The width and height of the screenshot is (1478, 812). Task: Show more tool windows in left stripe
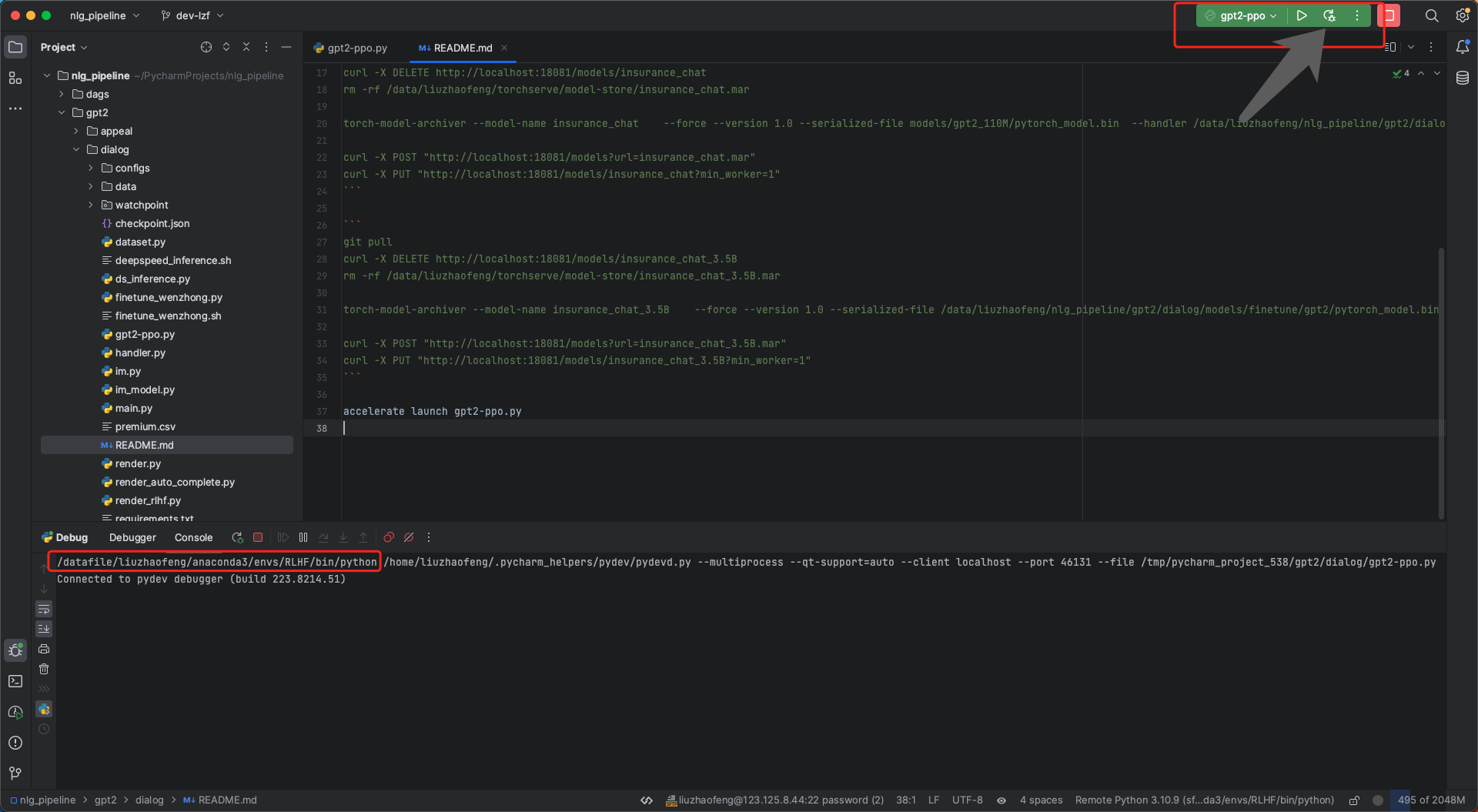click(15, 109)
